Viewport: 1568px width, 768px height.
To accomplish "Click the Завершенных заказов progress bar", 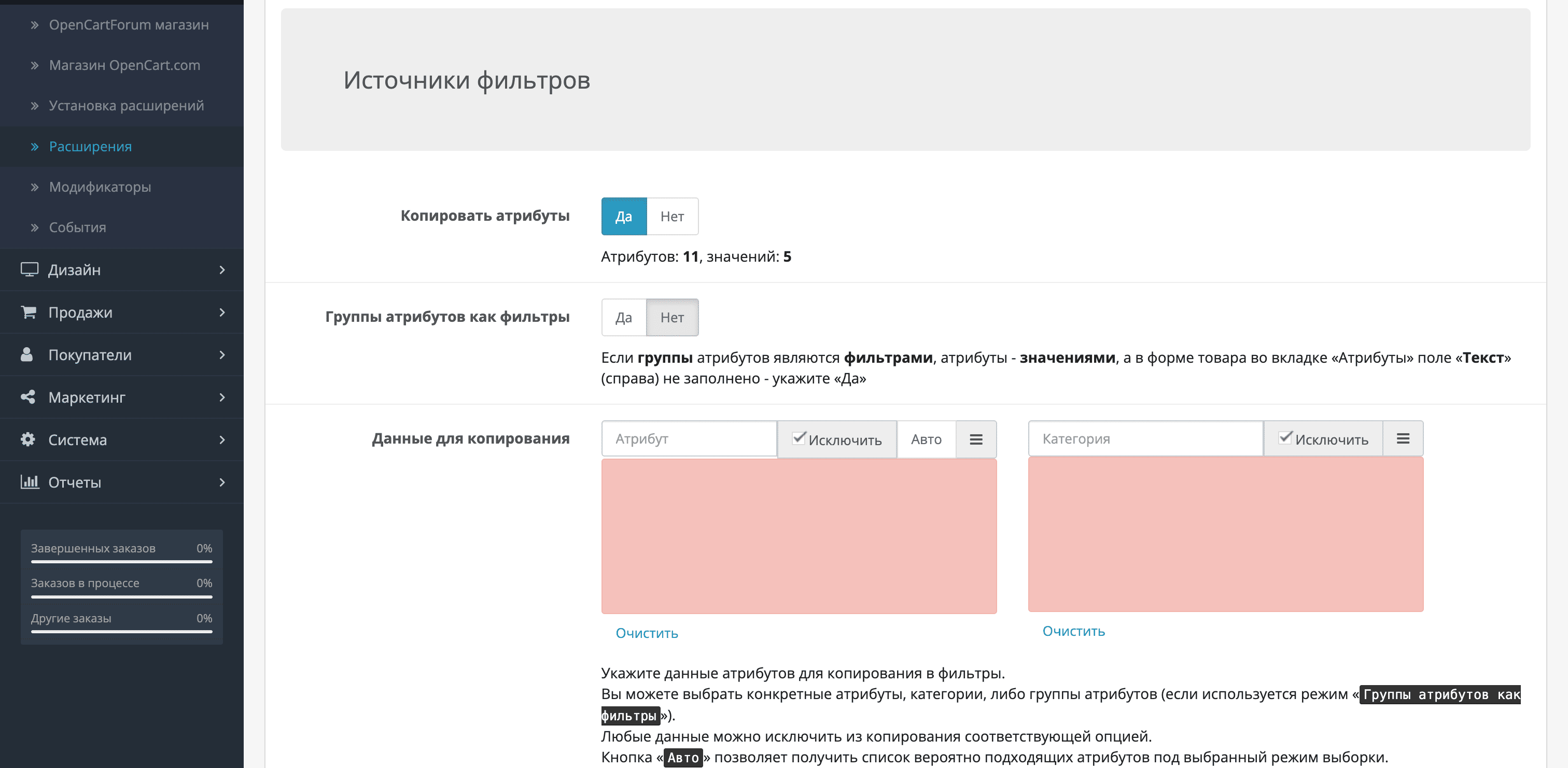I will [x=122, y=562].
